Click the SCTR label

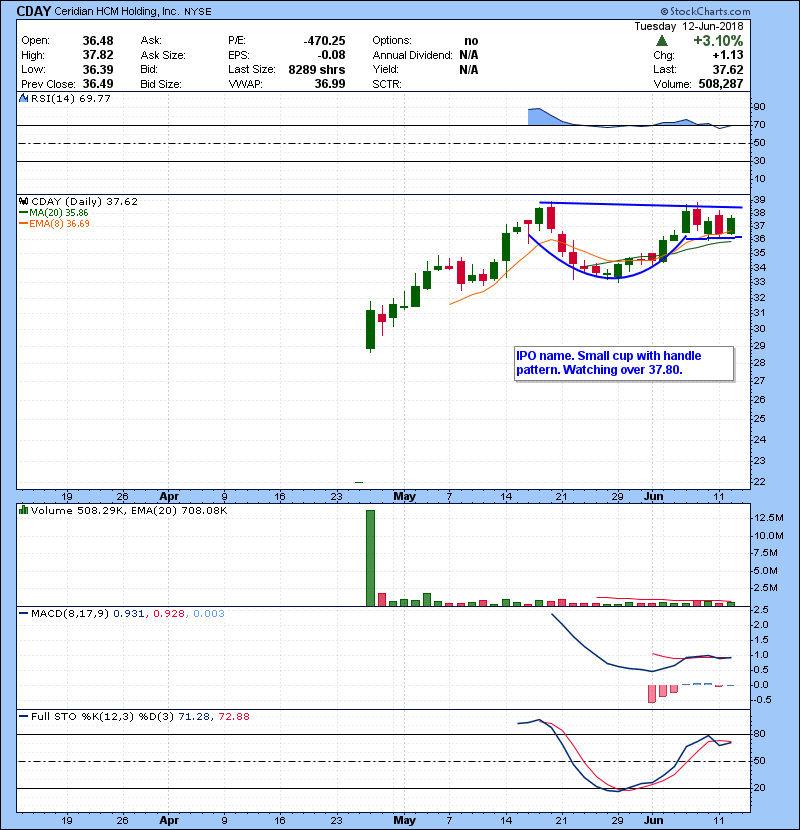387,84
